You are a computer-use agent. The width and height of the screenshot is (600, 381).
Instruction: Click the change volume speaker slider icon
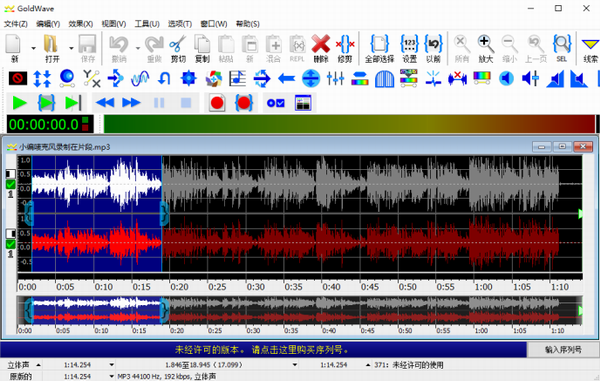(x=530, y=78)
